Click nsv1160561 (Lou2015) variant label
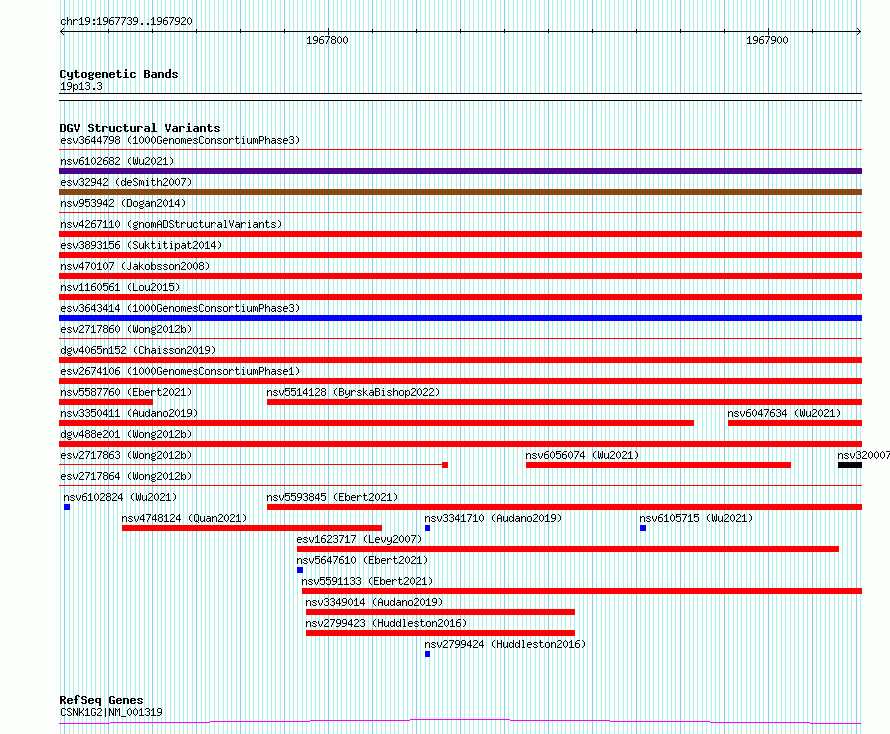890x734 pixels. [120, 287]
